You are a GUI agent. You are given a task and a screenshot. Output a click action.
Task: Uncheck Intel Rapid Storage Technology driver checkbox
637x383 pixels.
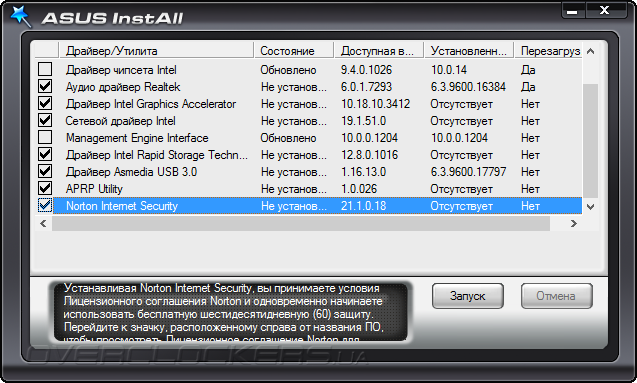45,154
